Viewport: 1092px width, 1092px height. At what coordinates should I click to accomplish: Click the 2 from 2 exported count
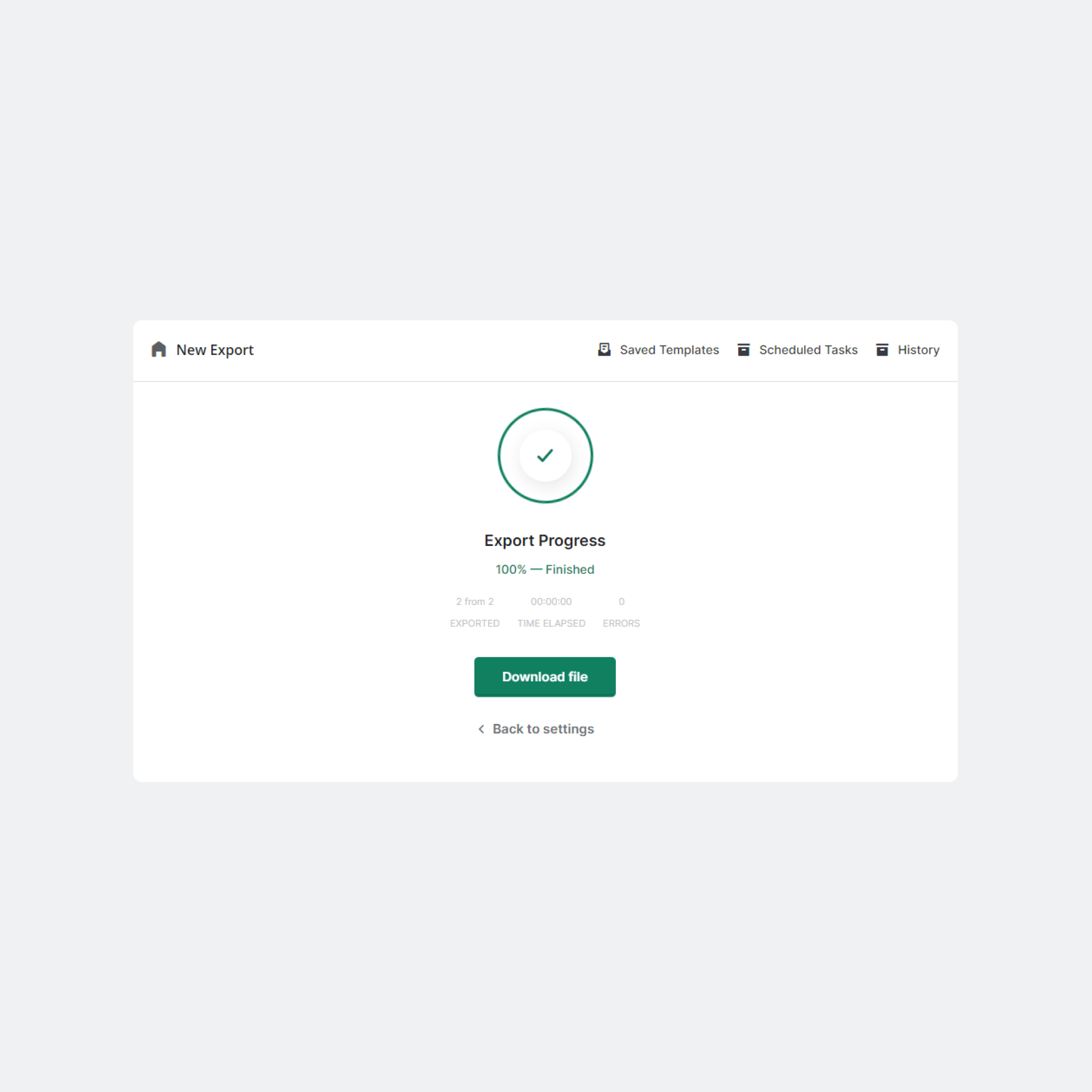tap(475, 601)
